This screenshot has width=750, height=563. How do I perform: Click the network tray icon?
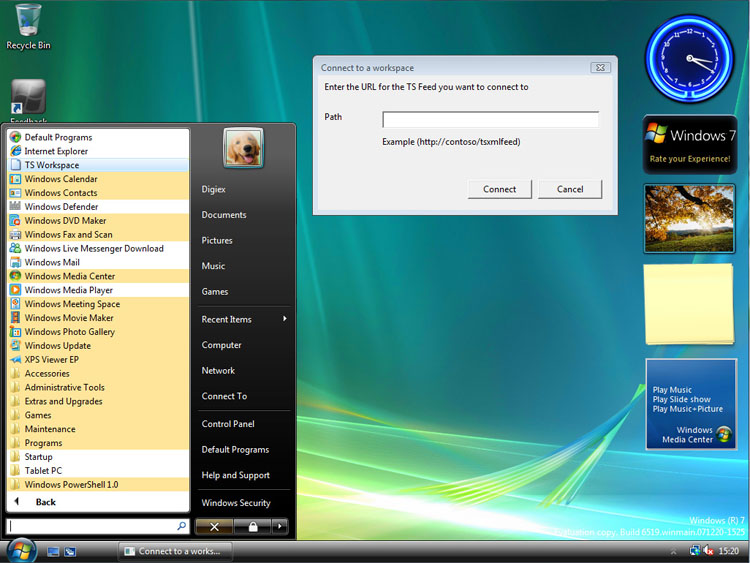coord(695,551)
